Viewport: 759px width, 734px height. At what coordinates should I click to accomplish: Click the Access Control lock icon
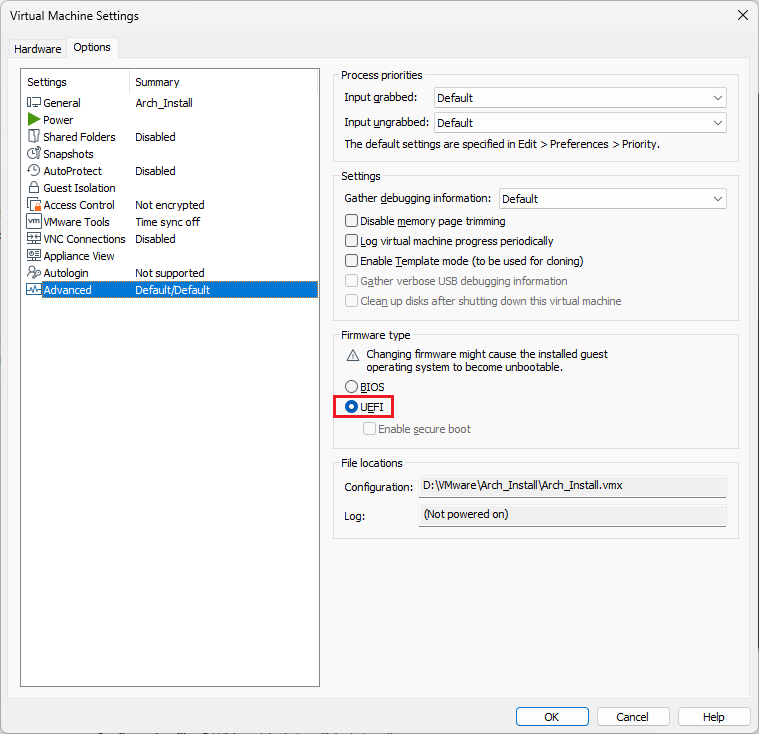(34, 205)
